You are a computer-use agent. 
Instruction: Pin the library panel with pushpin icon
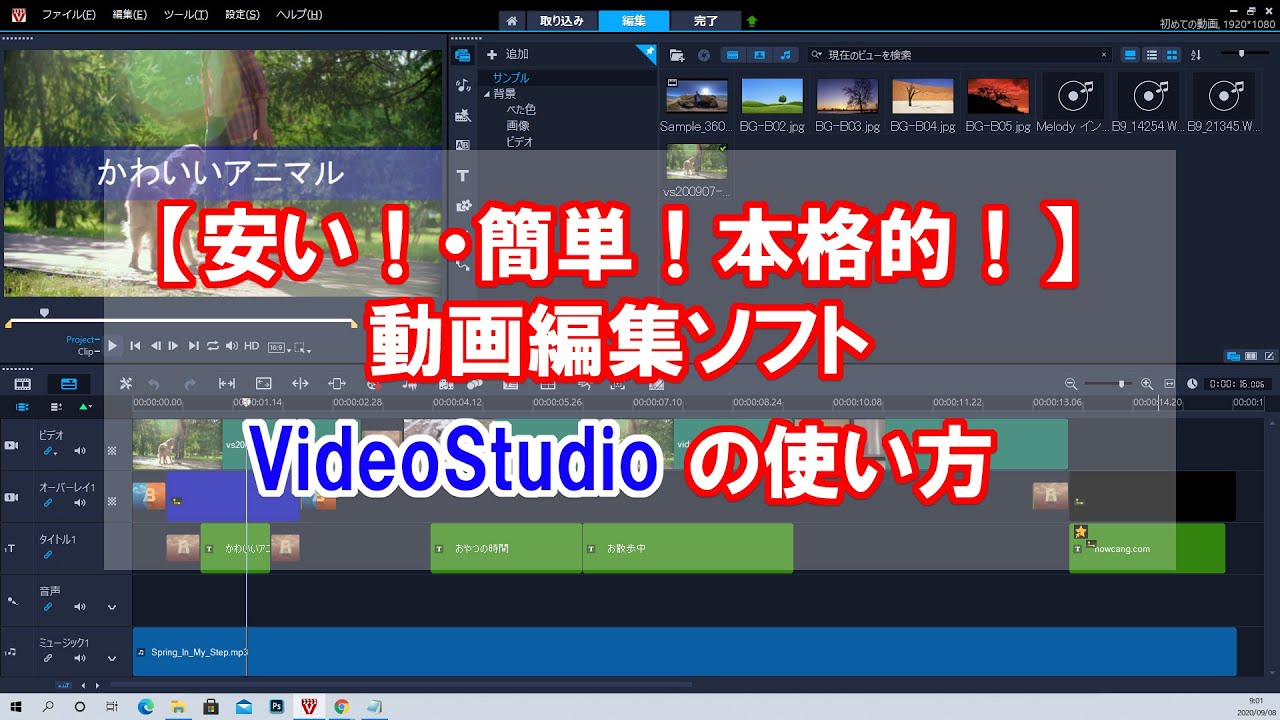[647, 52]
